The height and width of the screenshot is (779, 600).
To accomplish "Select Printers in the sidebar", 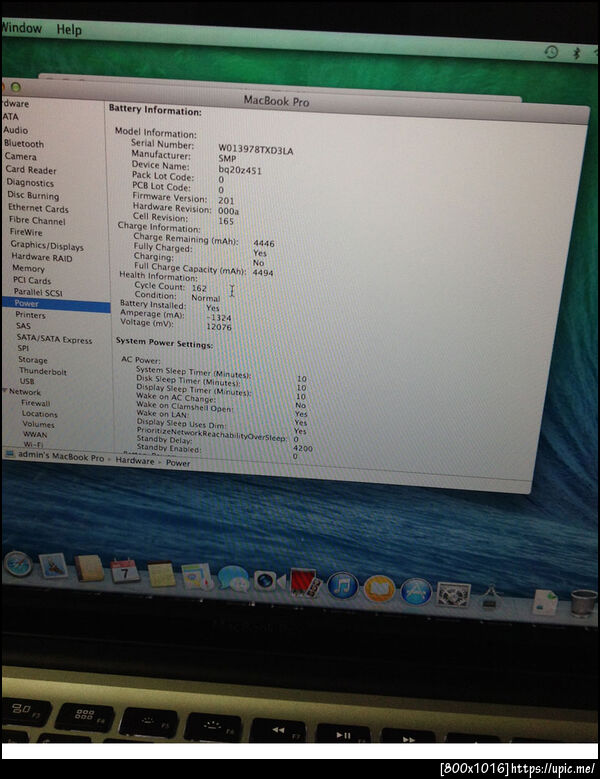I will [x=30, y=315].
